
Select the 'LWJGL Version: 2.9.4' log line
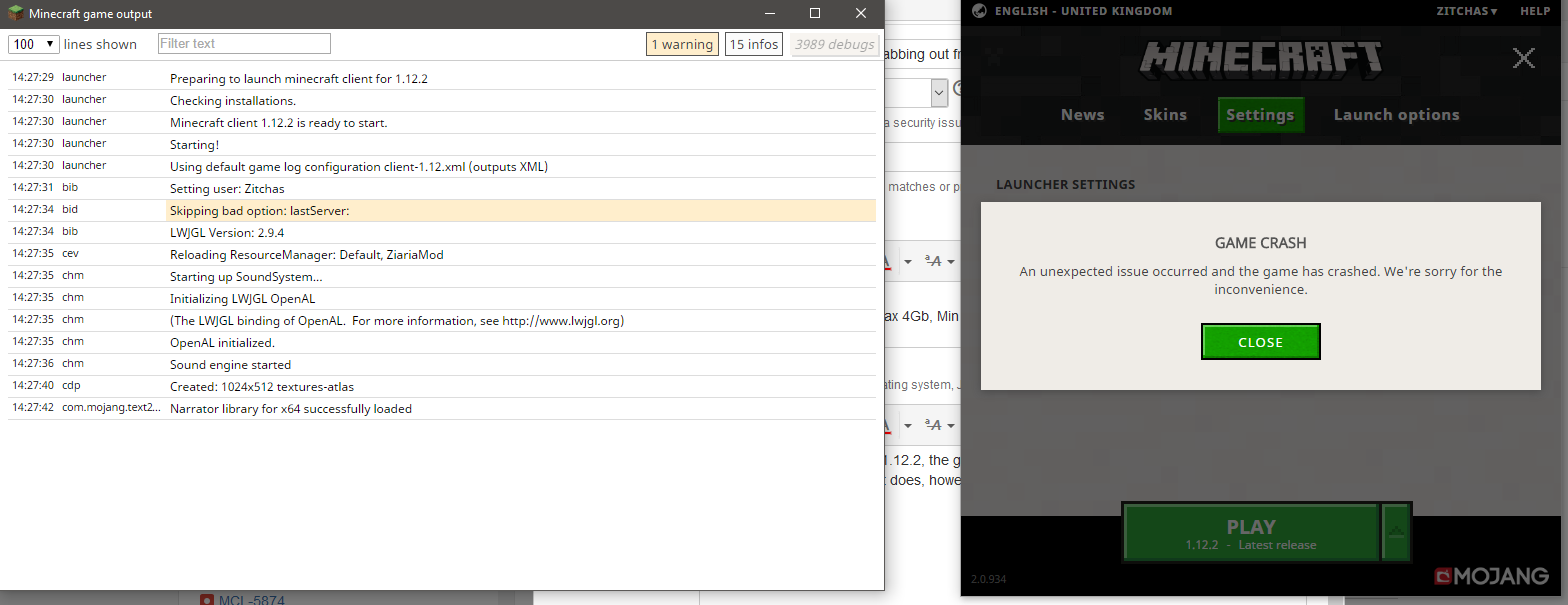442,232
